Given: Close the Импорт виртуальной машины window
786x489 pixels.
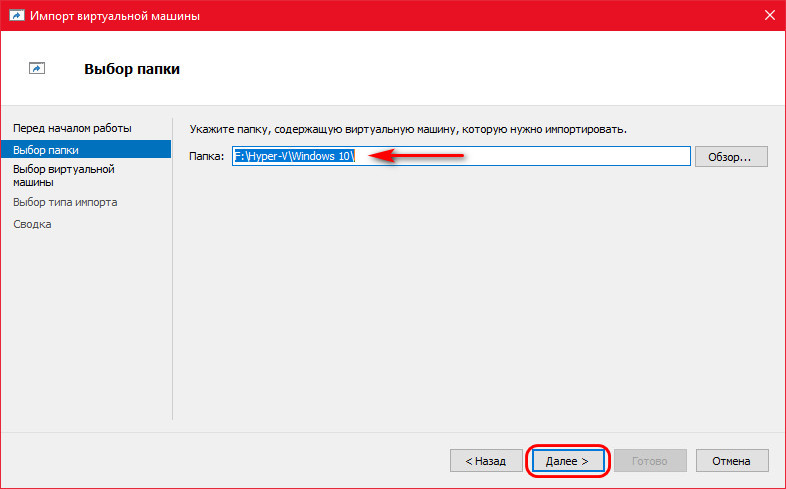Looking at the screenshot, I should [x=770, y=16].
